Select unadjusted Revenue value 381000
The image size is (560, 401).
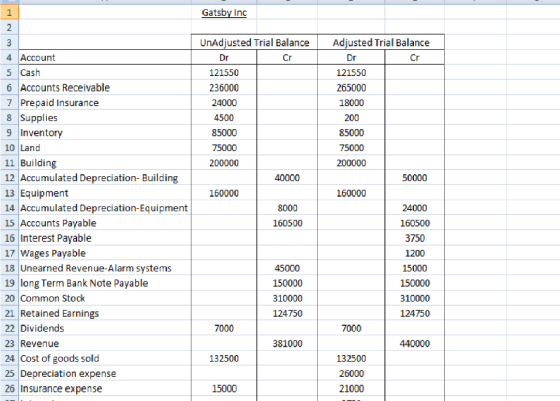pos(287,343)
